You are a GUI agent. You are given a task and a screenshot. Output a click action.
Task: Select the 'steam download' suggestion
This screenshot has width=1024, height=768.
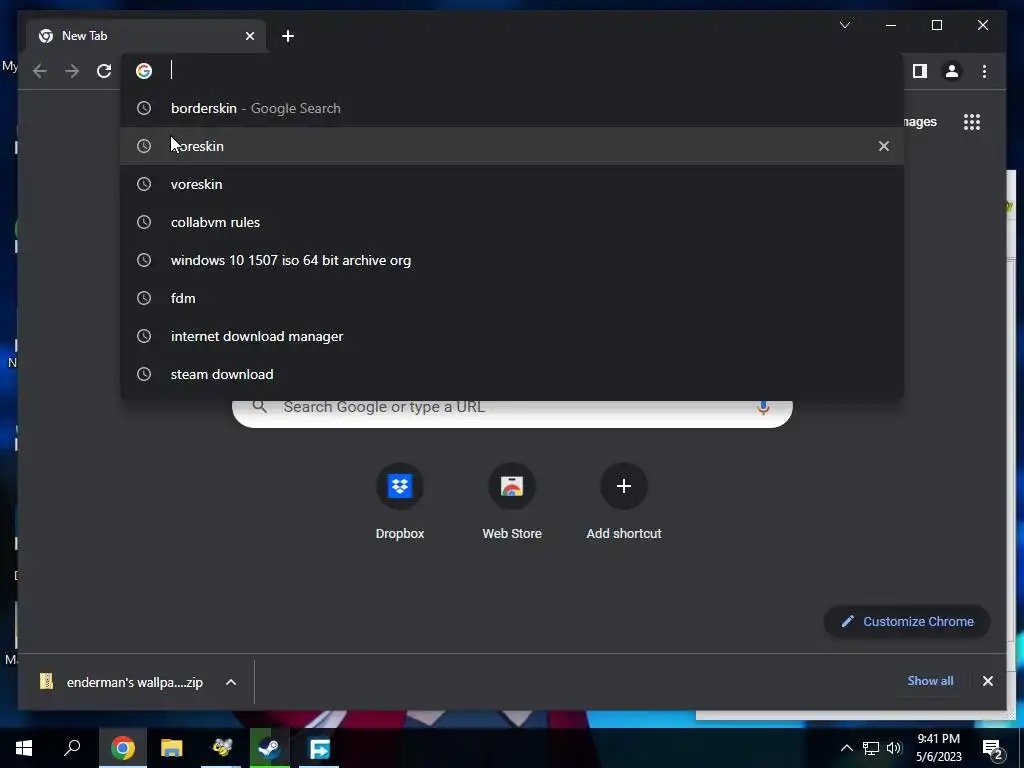tap(512, 374)
